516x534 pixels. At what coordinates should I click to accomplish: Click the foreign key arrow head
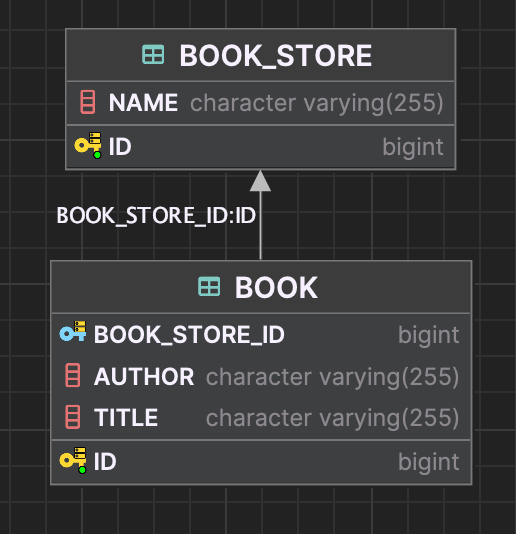[260, 181]
